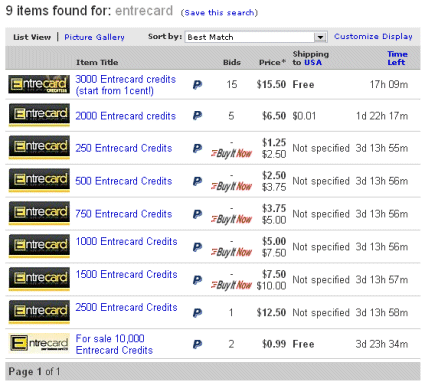Click the 1d 22h 17m time left
This screenshot has width=425, height=382.
pyautogui.click(x=382, y=116)
